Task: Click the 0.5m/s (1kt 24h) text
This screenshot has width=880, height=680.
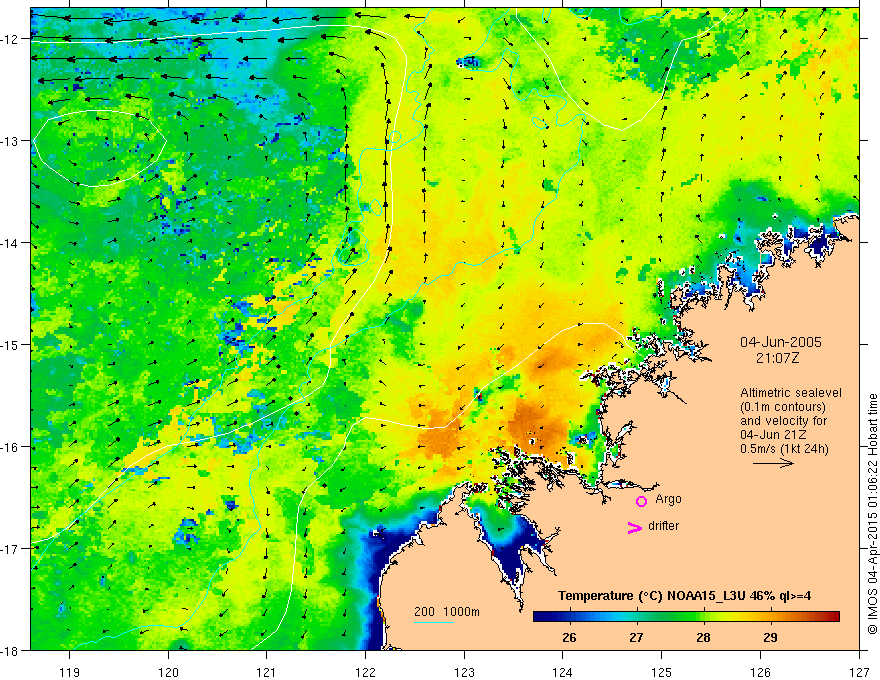Action: pos(784,449)
